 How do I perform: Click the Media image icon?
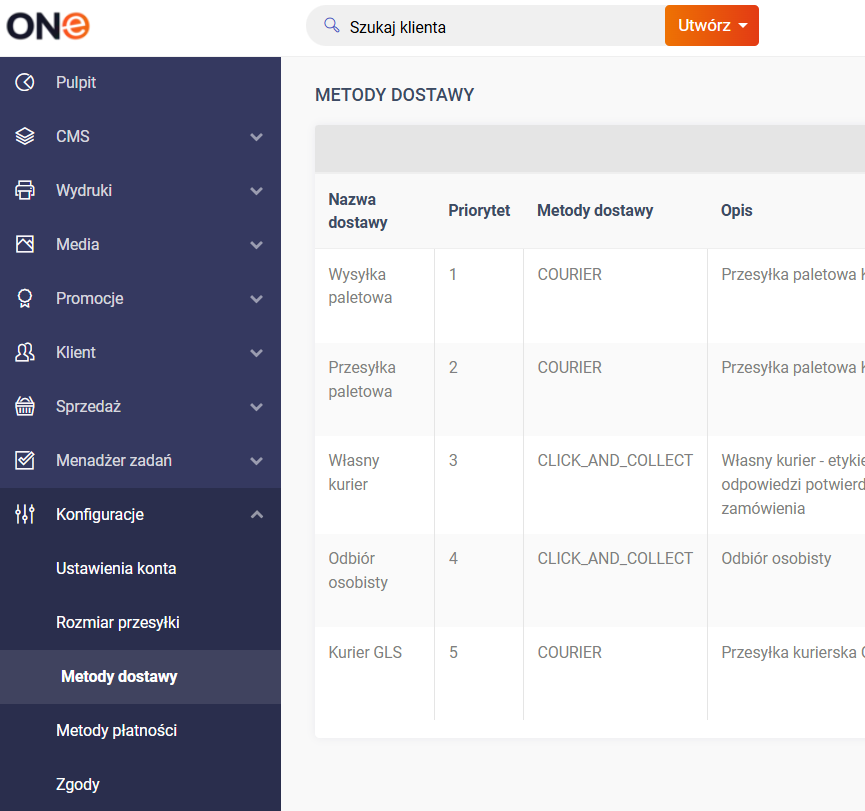tap(25, 244)
